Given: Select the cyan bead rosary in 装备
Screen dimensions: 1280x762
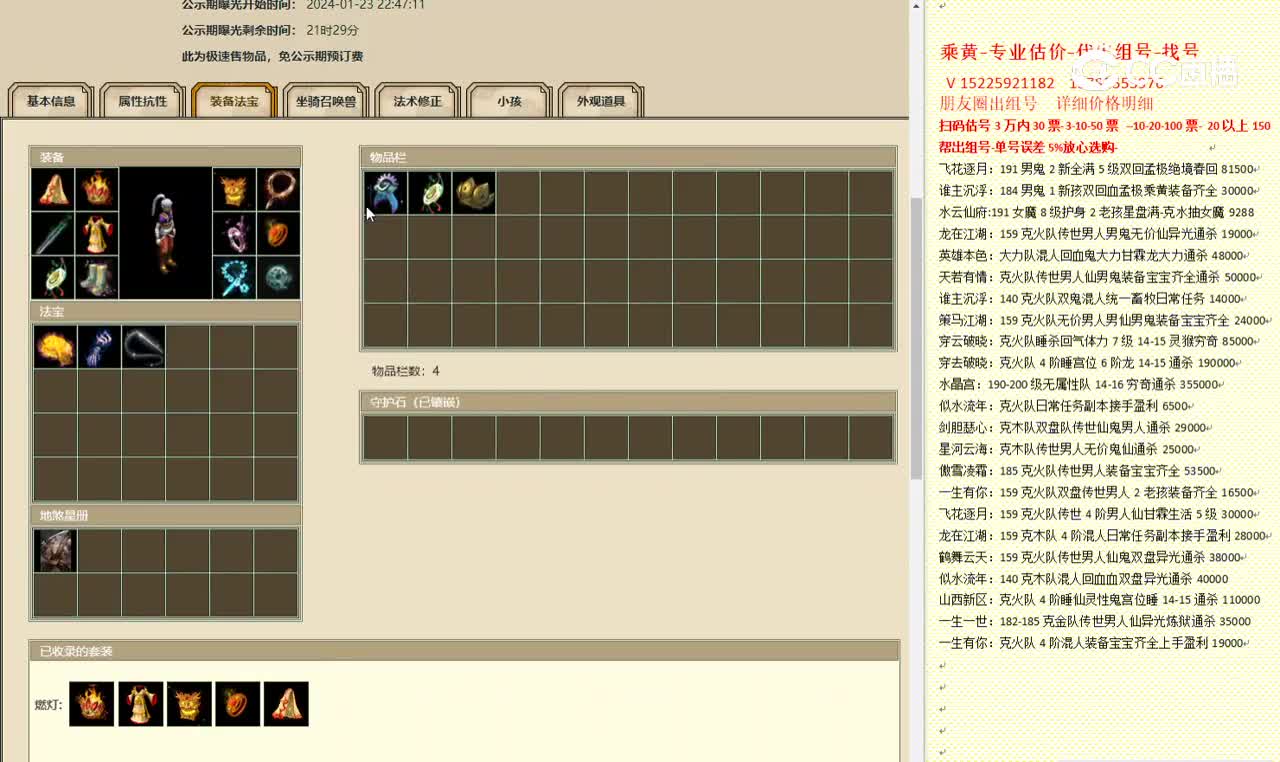Looking at the screenshot, I should pyautogui.click(x=234, y=277).
